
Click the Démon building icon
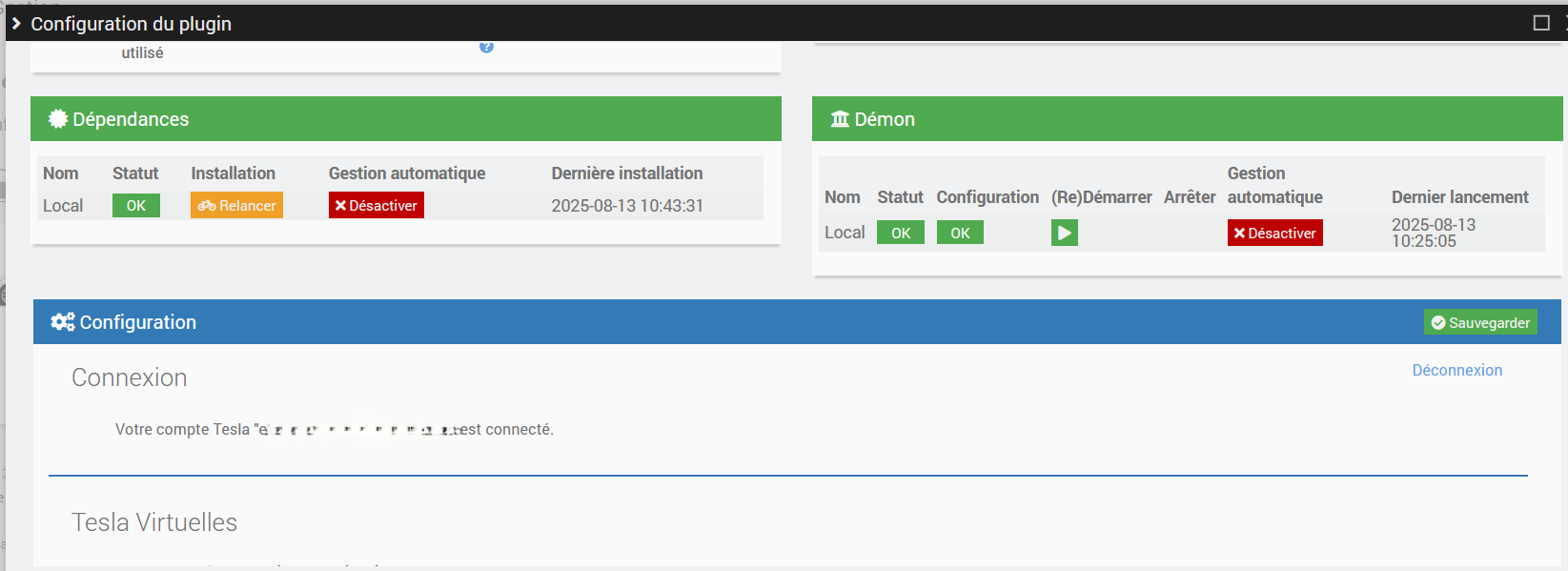[840, 119]
